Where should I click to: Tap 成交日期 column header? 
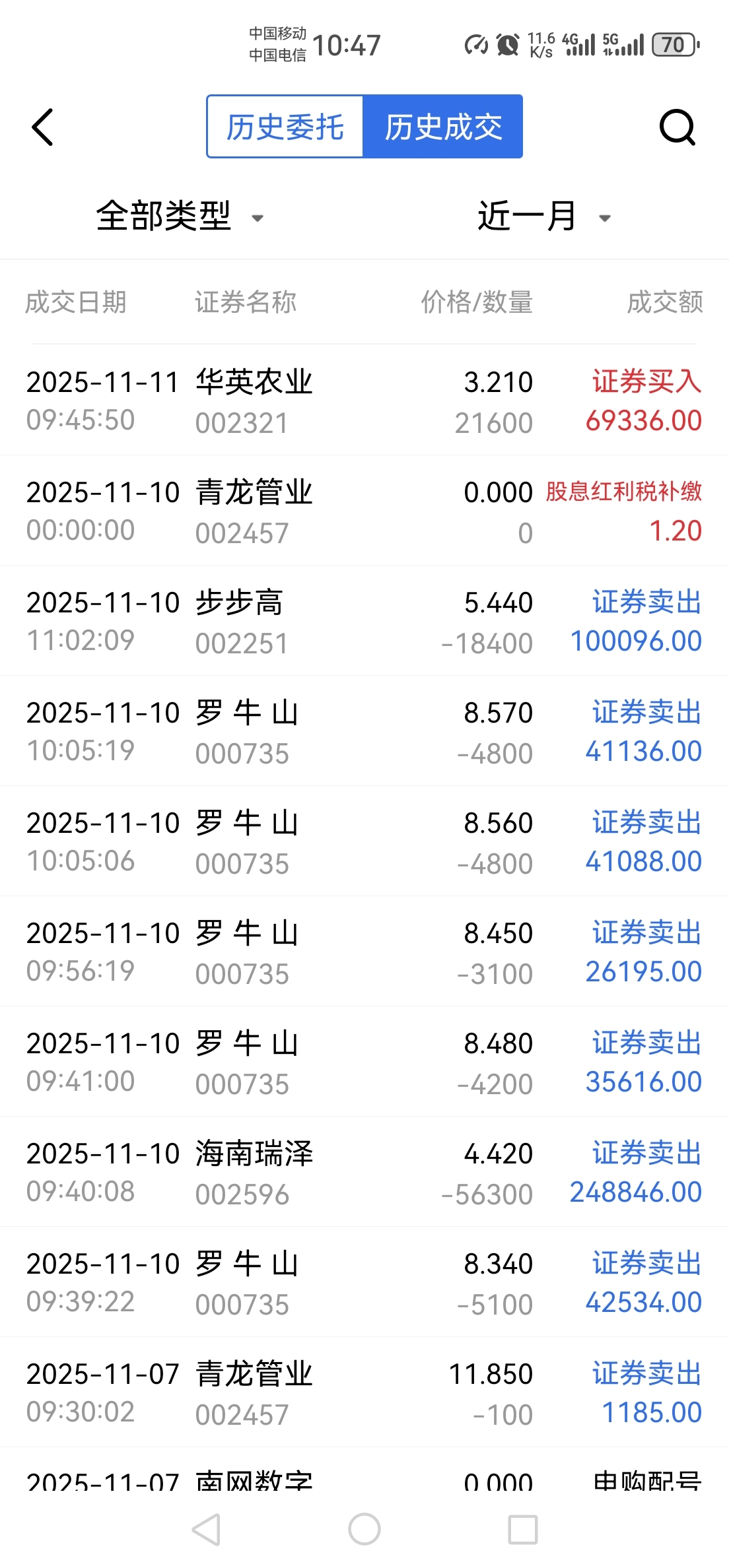(x=76, y=302)
